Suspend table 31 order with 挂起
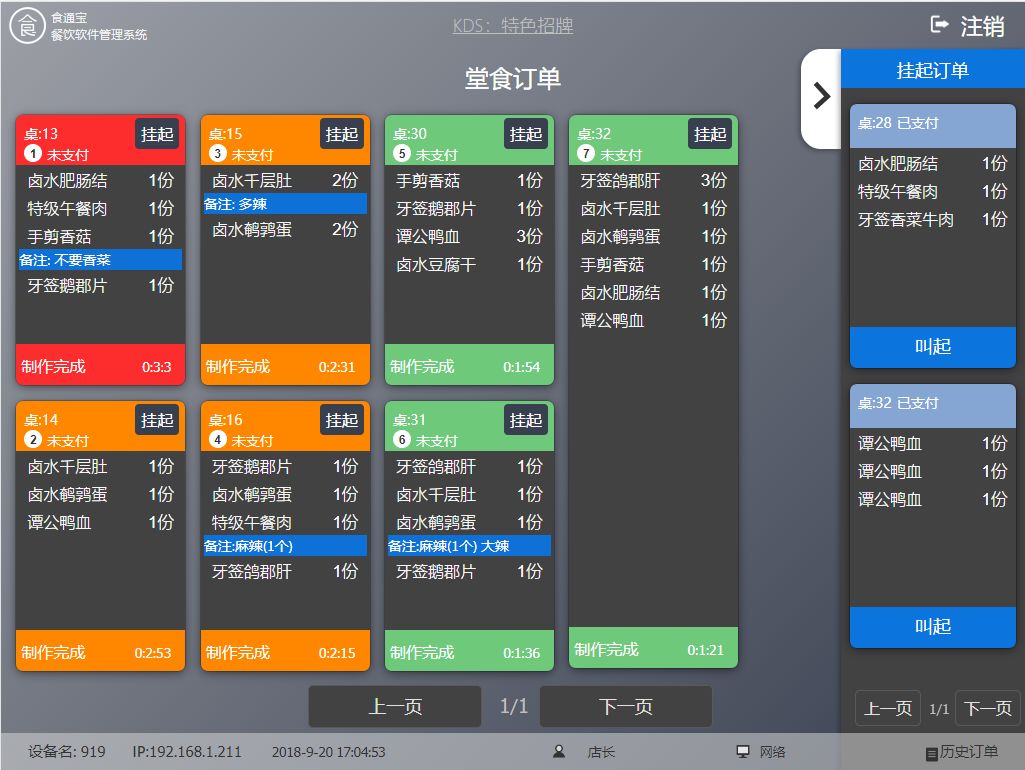The image size is (1025, 770). 526,420
